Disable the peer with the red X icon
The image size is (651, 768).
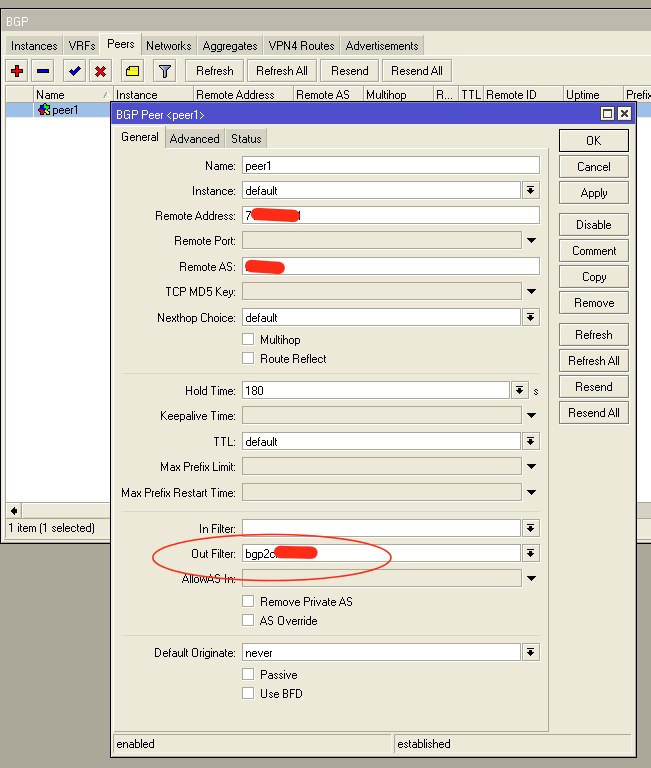click(100, 71)
